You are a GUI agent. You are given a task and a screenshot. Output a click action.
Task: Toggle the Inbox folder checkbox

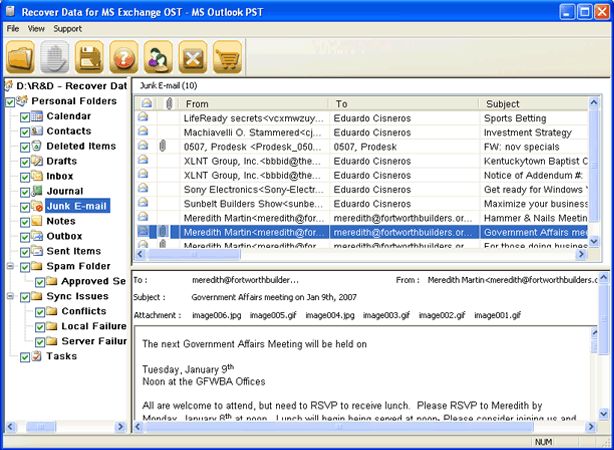tap(26, 176)
